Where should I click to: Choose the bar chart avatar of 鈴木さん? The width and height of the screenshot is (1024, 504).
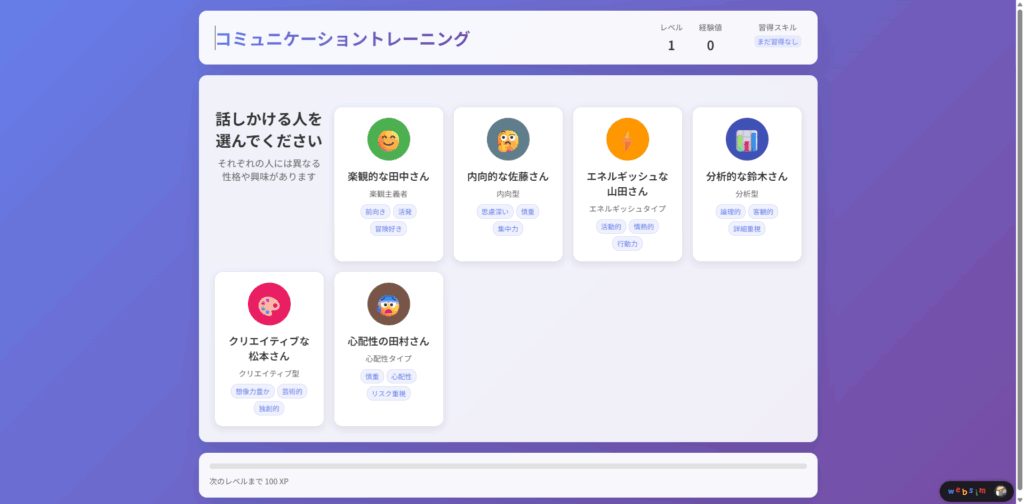(747, 139)
